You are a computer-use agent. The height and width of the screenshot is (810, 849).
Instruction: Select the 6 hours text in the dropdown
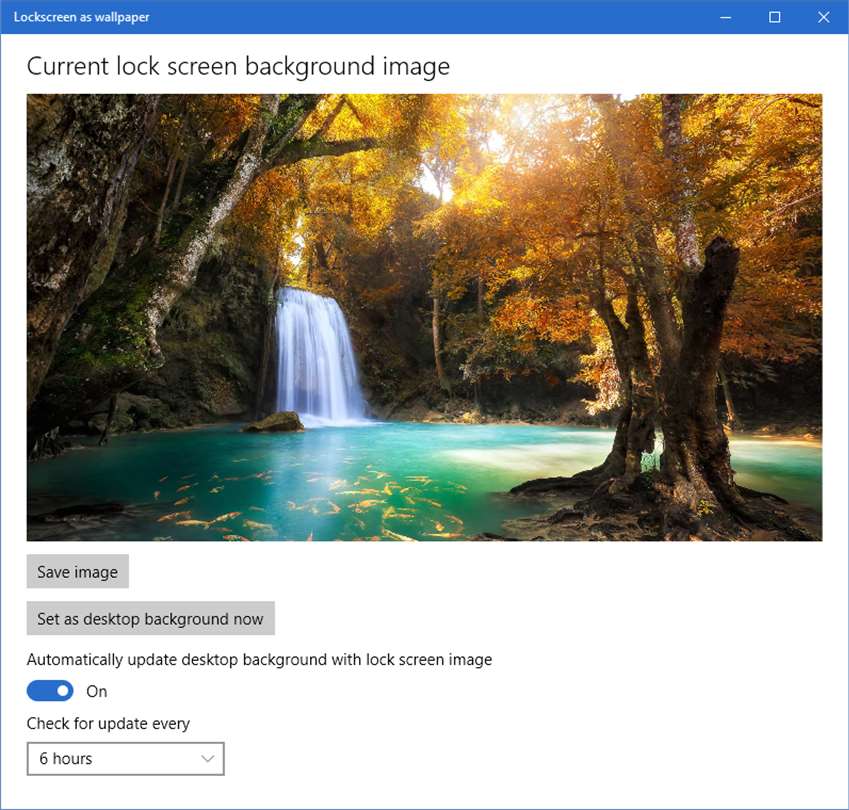66,759
